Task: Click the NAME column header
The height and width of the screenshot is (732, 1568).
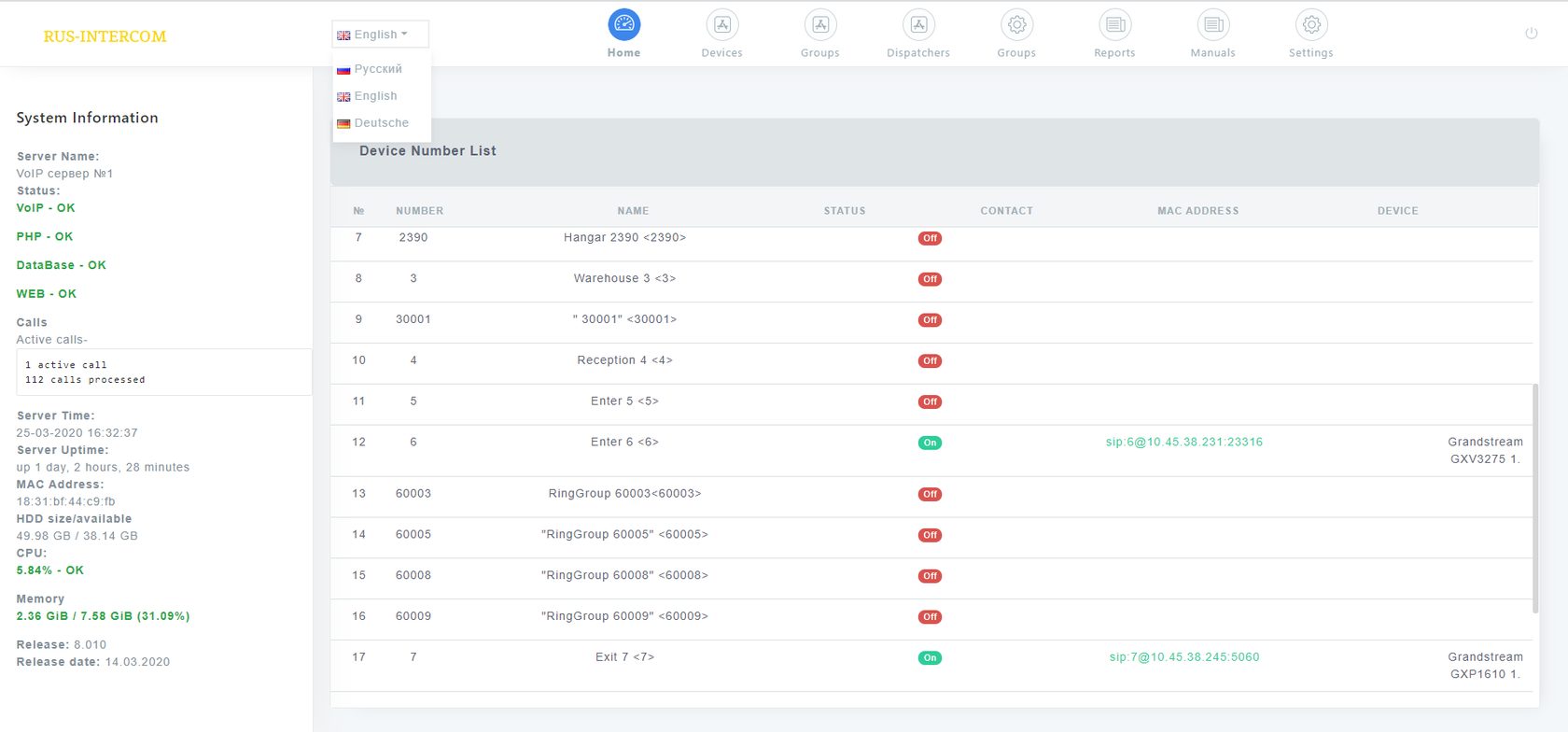Action: [633, 211]
